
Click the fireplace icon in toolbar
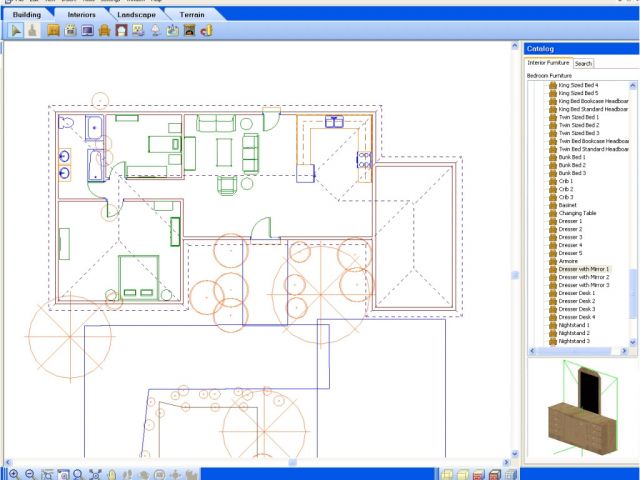click(190, 31)
